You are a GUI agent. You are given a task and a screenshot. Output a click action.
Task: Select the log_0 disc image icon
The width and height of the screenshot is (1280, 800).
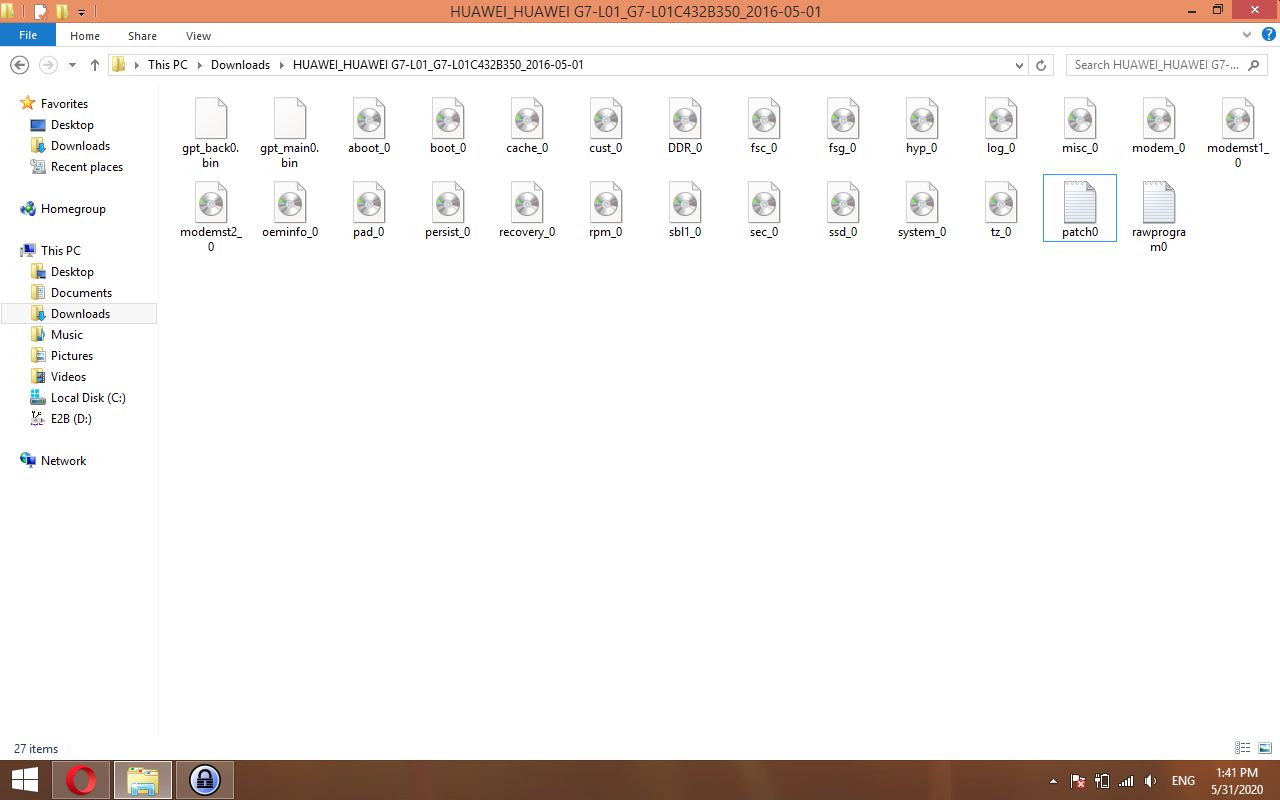tap(1001, 118)
